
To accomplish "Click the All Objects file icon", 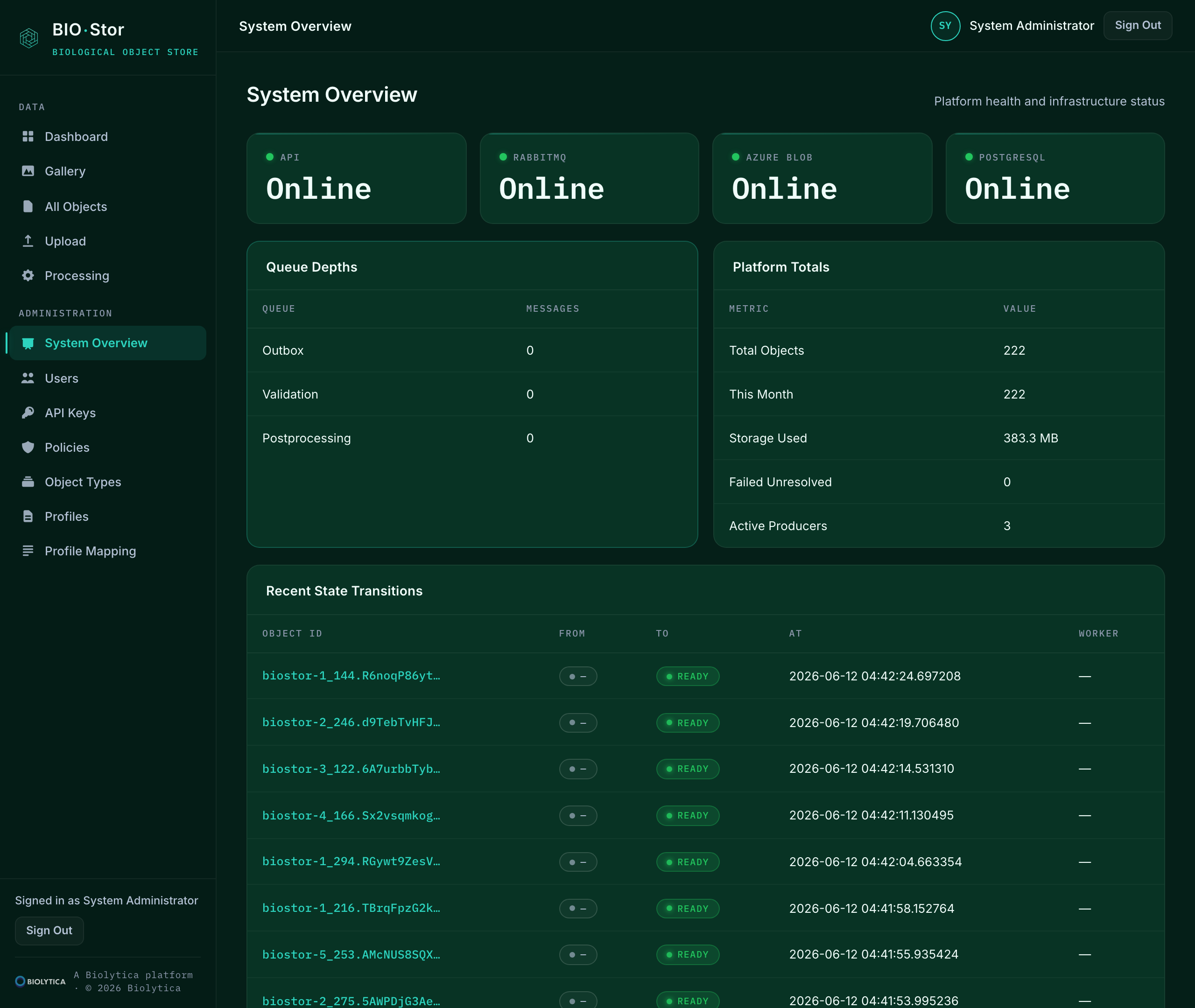I will point(28,206).
